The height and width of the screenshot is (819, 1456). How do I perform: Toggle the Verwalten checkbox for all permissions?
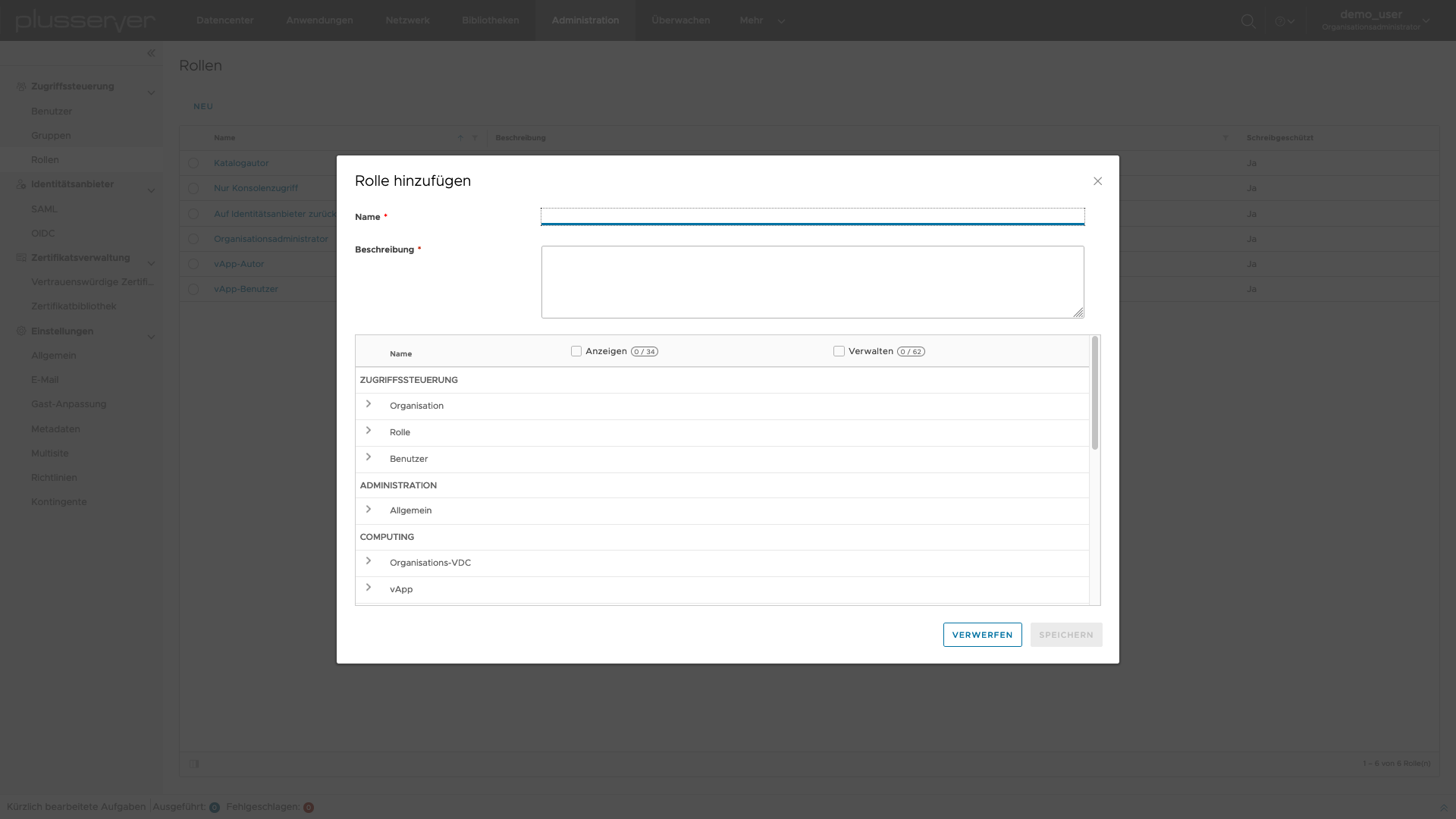[x=838, y=351]
